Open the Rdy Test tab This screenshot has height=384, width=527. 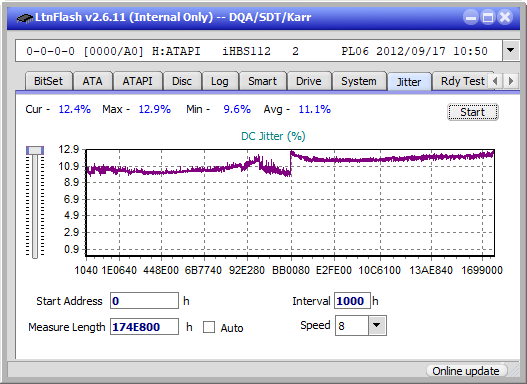pos(462,81)
